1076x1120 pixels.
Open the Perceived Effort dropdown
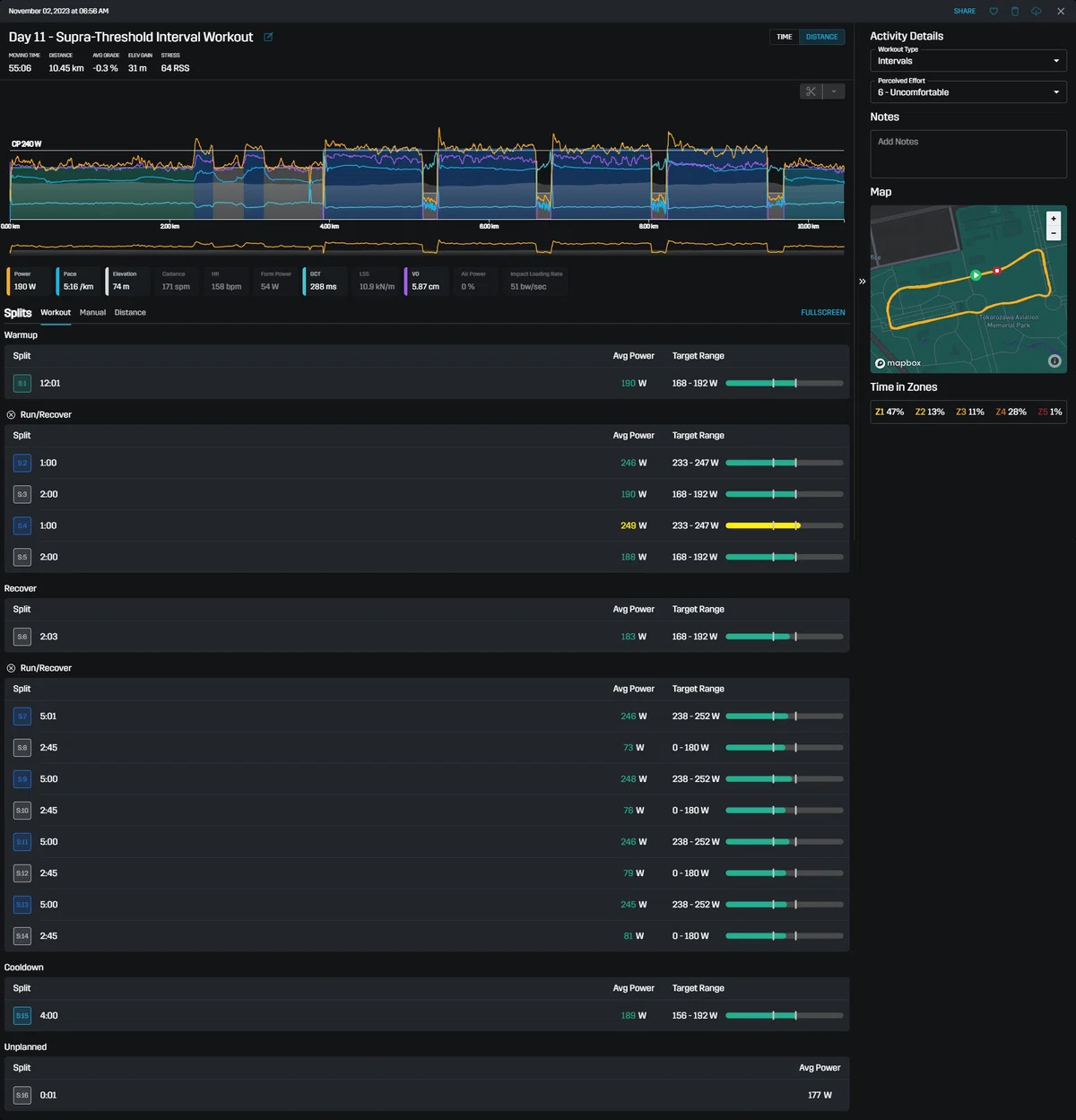968,91
